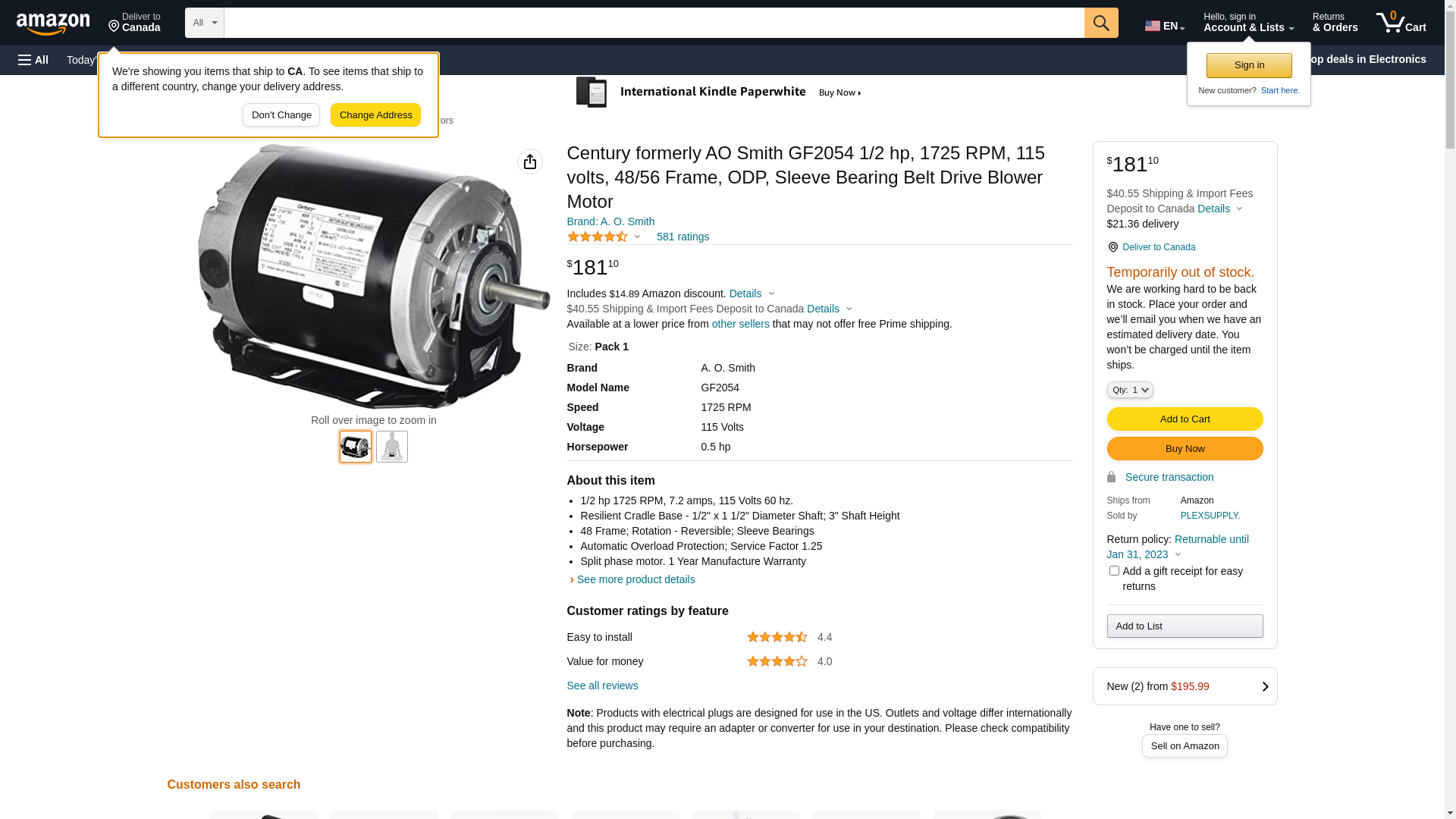The width and height of the screenshot is (1456, 819).
Task: Click the other sellers link
Action: [x=740, y=324]
